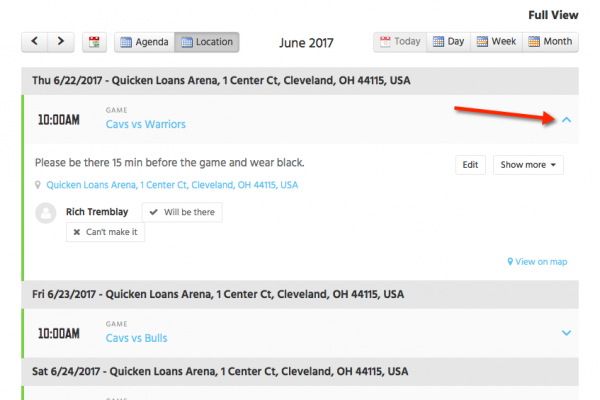Mark Will be there for Rich Tremblay
Viewport: 600px width, 400px height.
(182, 212)
